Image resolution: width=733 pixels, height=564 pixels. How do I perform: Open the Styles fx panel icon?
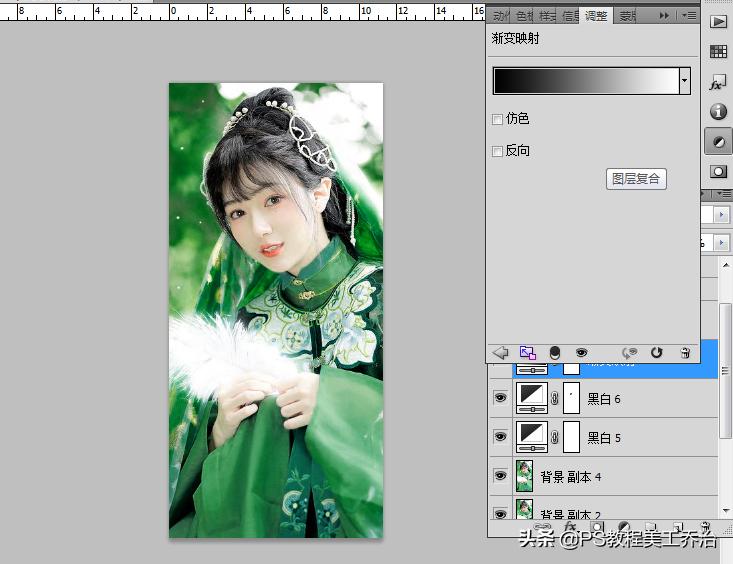pos(718,82)
